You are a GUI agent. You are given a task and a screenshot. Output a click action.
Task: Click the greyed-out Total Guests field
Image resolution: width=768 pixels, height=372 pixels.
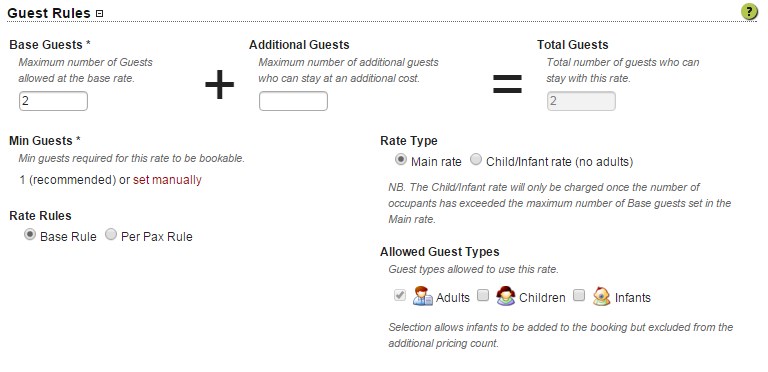coord(581,101)
